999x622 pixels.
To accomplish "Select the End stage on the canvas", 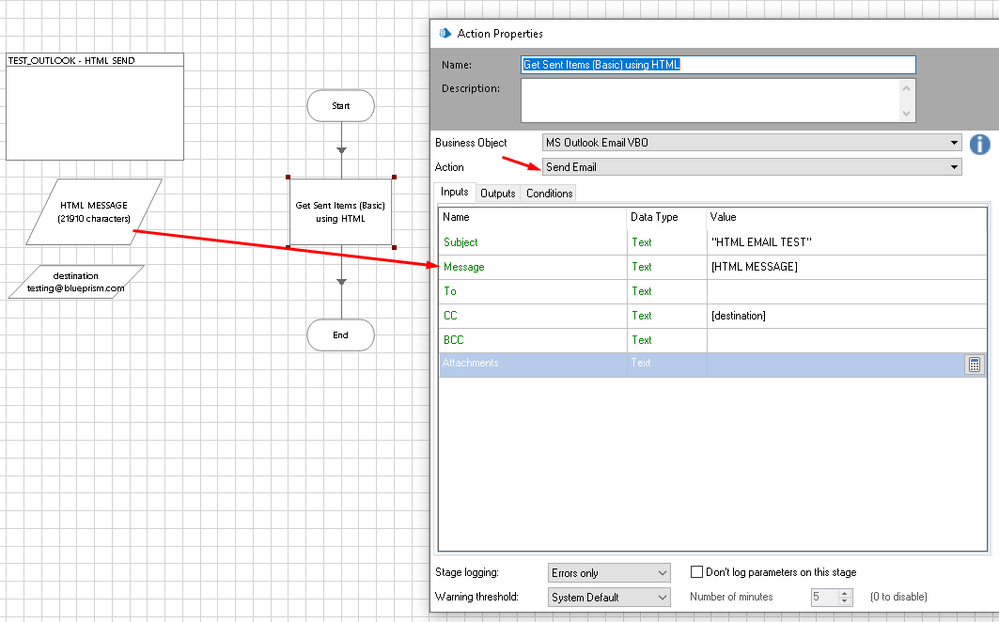I will coord(341,335).
